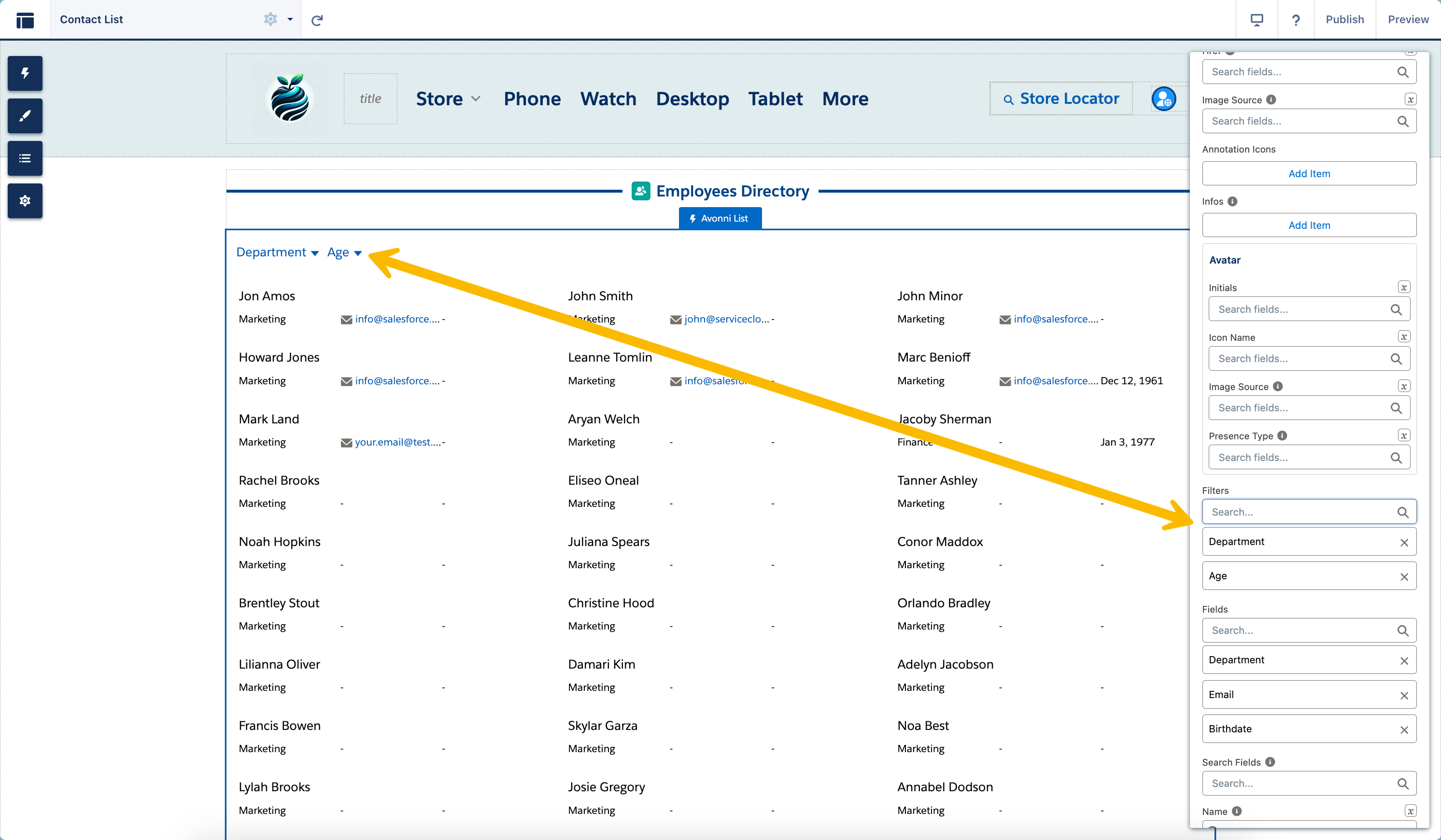Screen dimensions: 1441x840
Task: Toggle formula mode for Icon Name
Action: coord(1403,337)
